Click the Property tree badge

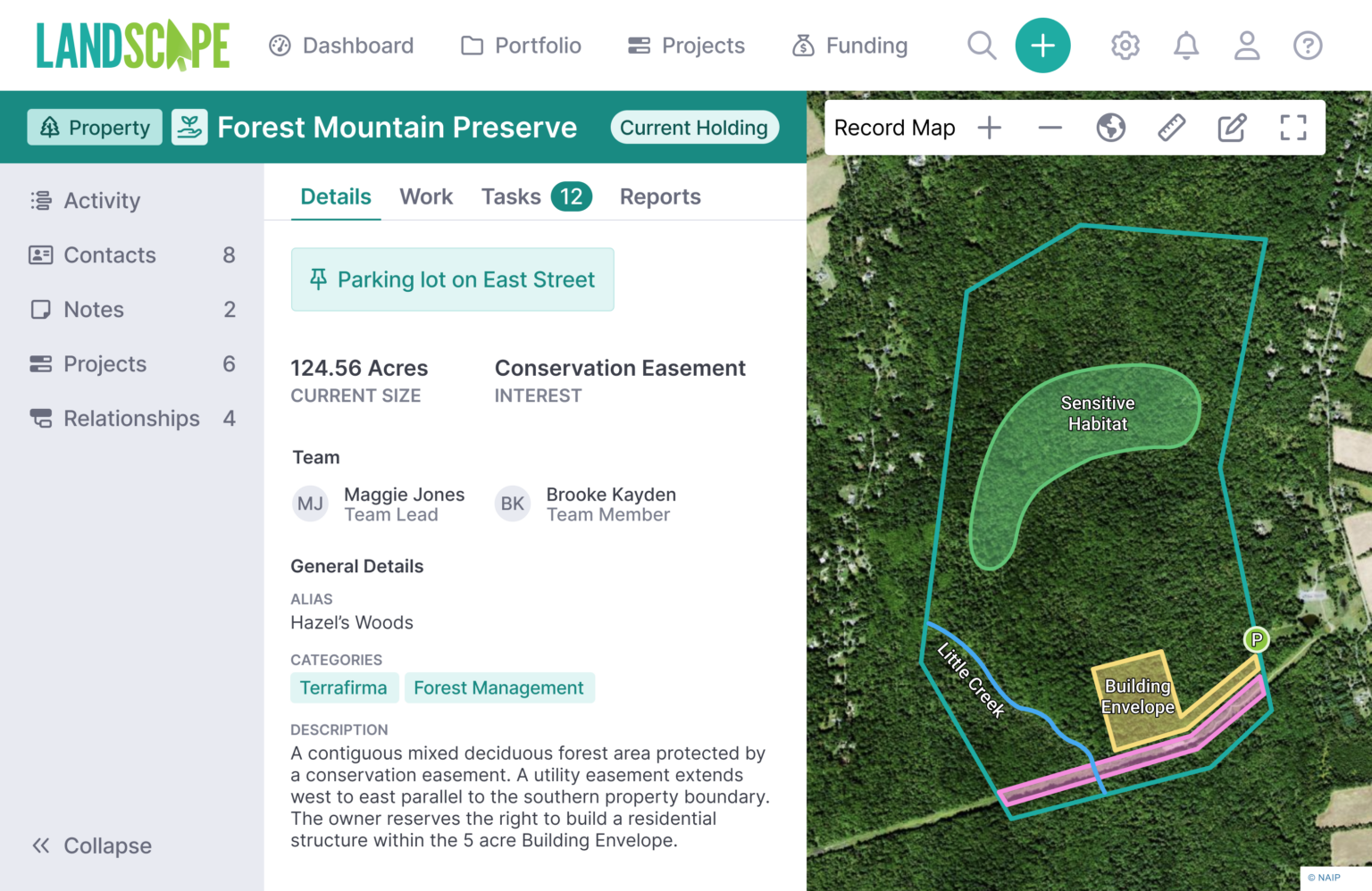pos(94,127)
